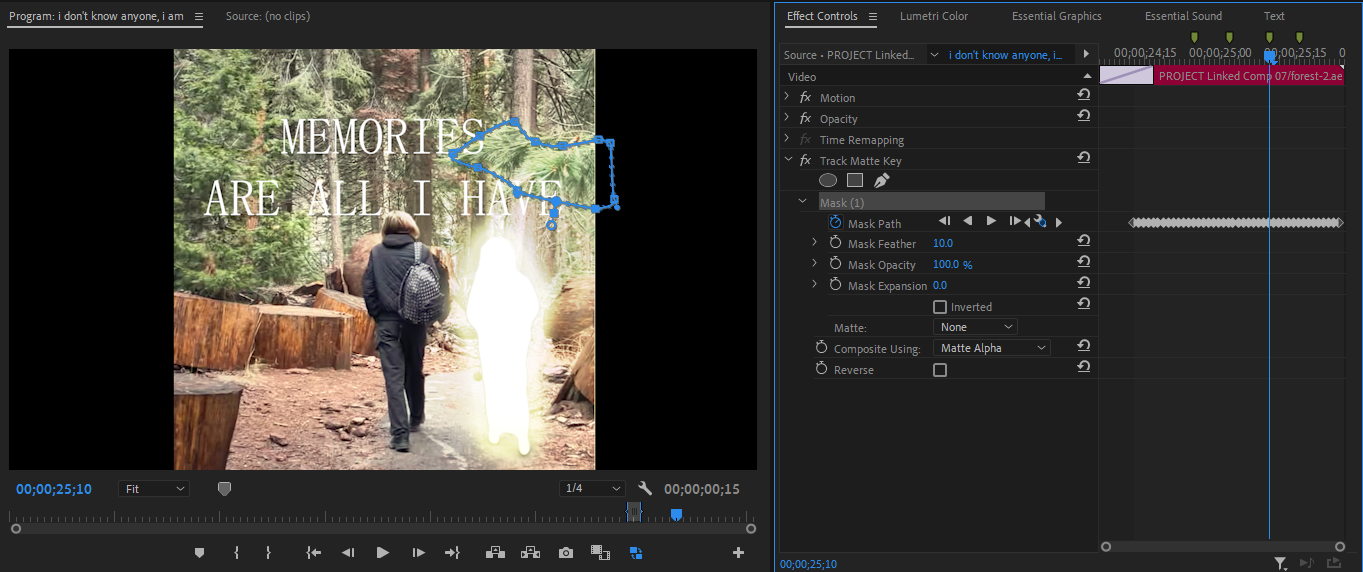Click the Lift button
1363x572 pixels.
494,552
